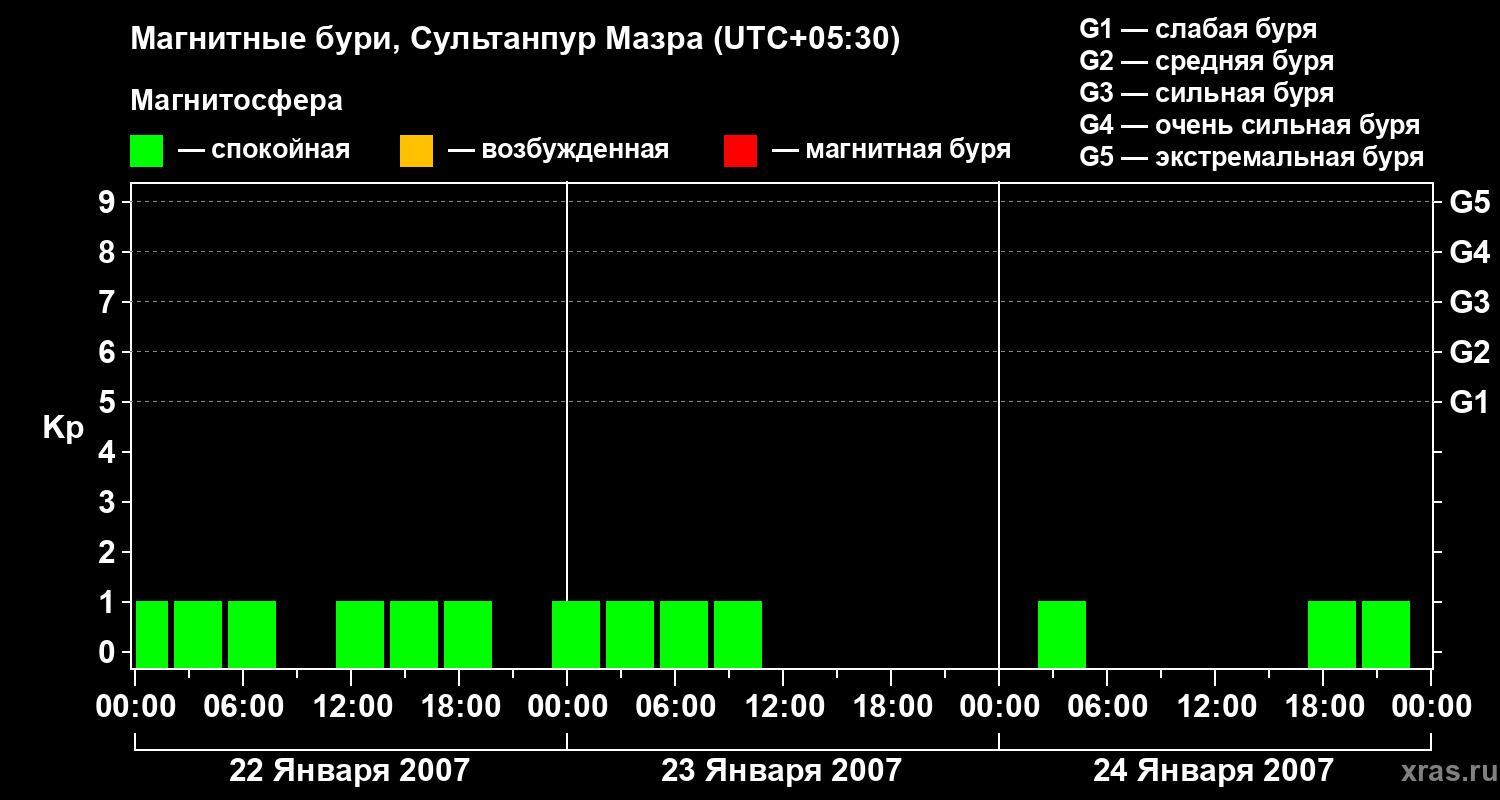Click the Kp axis value '3'
The image size is (1500, 800).
(109, 503)
